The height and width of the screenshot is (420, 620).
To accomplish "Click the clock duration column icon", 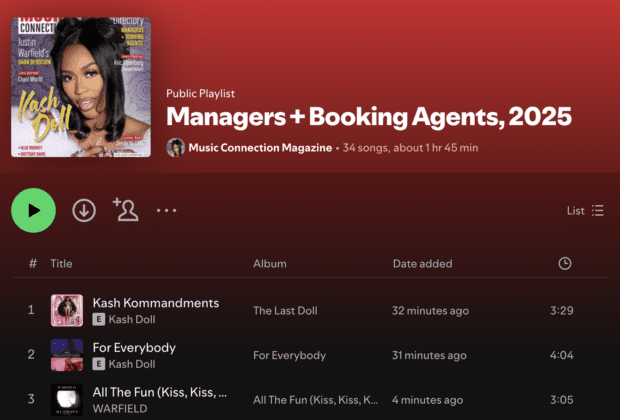I will [565, 263].
